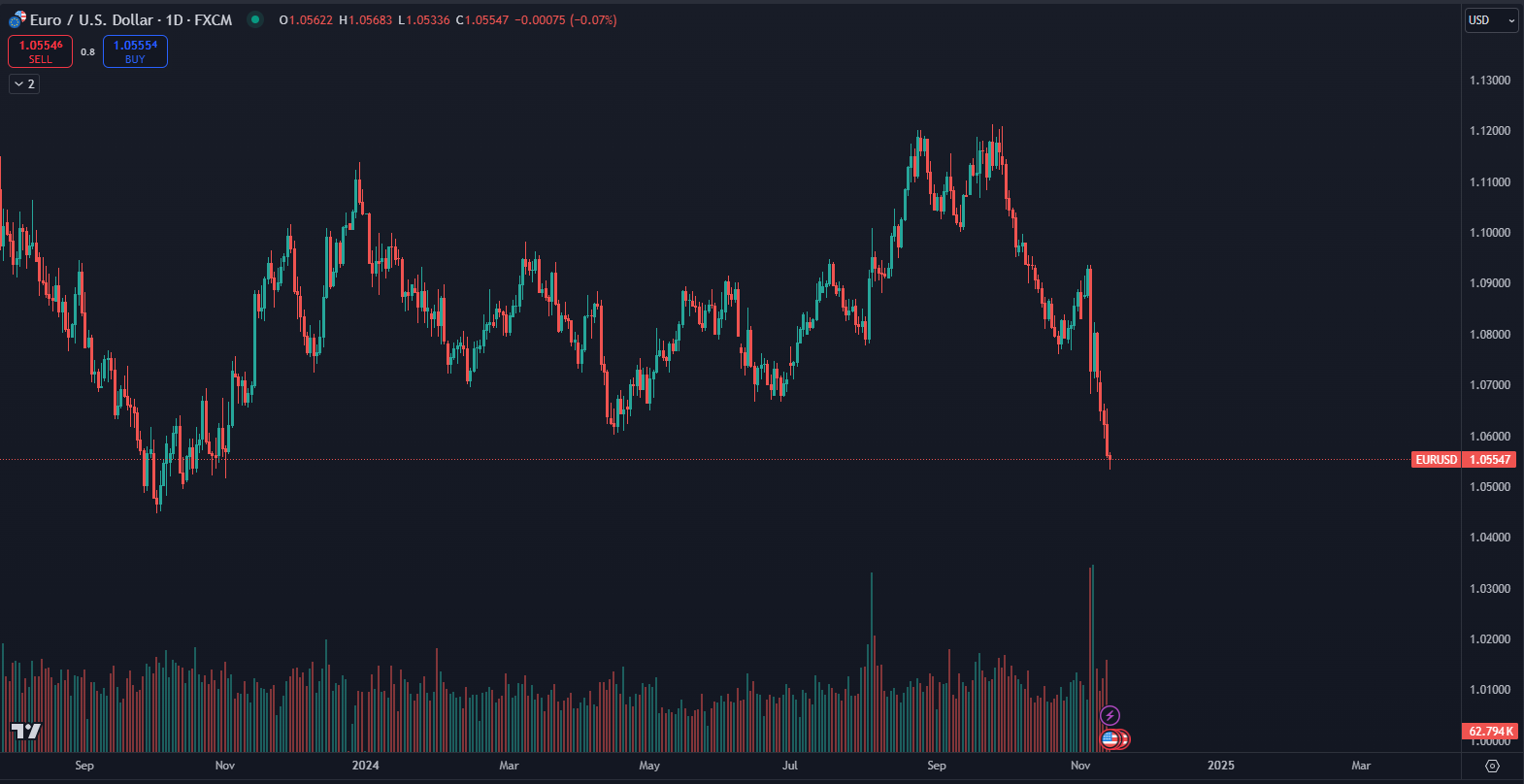
Task: Click the closing price value in OHLC legend
Action: [x=487, y=19]
